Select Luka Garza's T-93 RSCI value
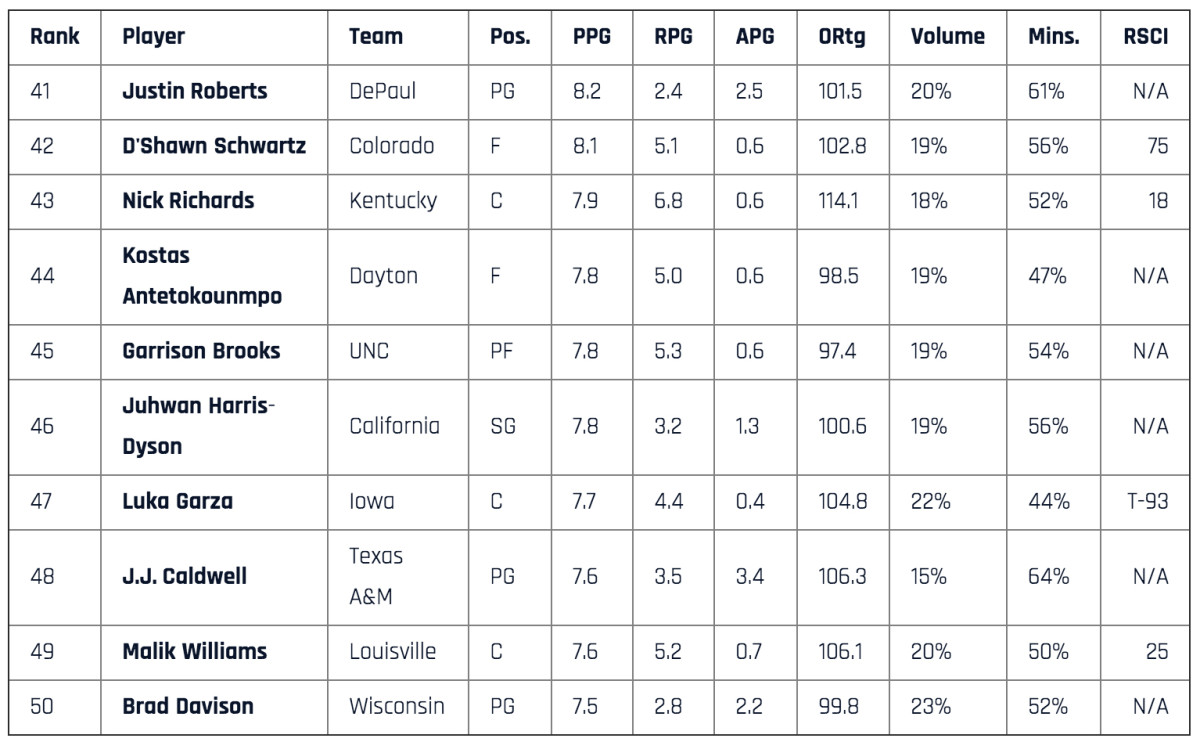The height and width of the screenshot is (742, 1200). click(1145, 501)
